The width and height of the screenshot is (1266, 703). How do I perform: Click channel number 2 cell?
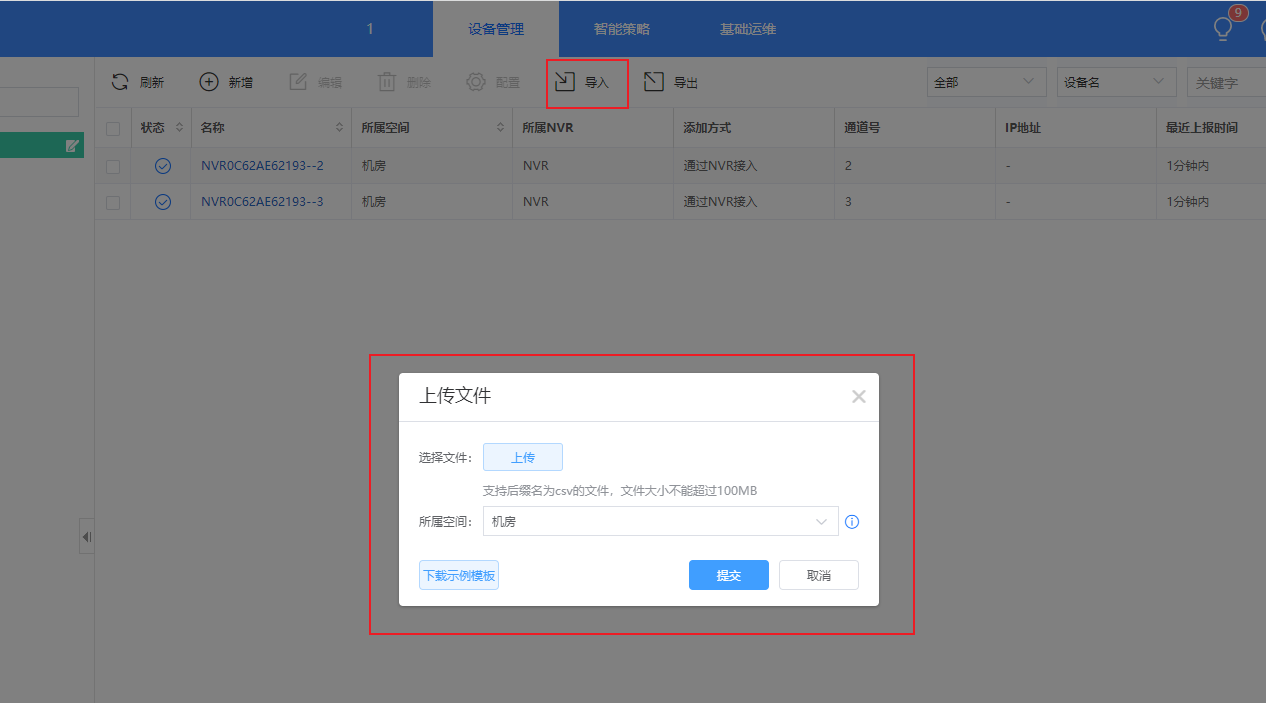848,166
